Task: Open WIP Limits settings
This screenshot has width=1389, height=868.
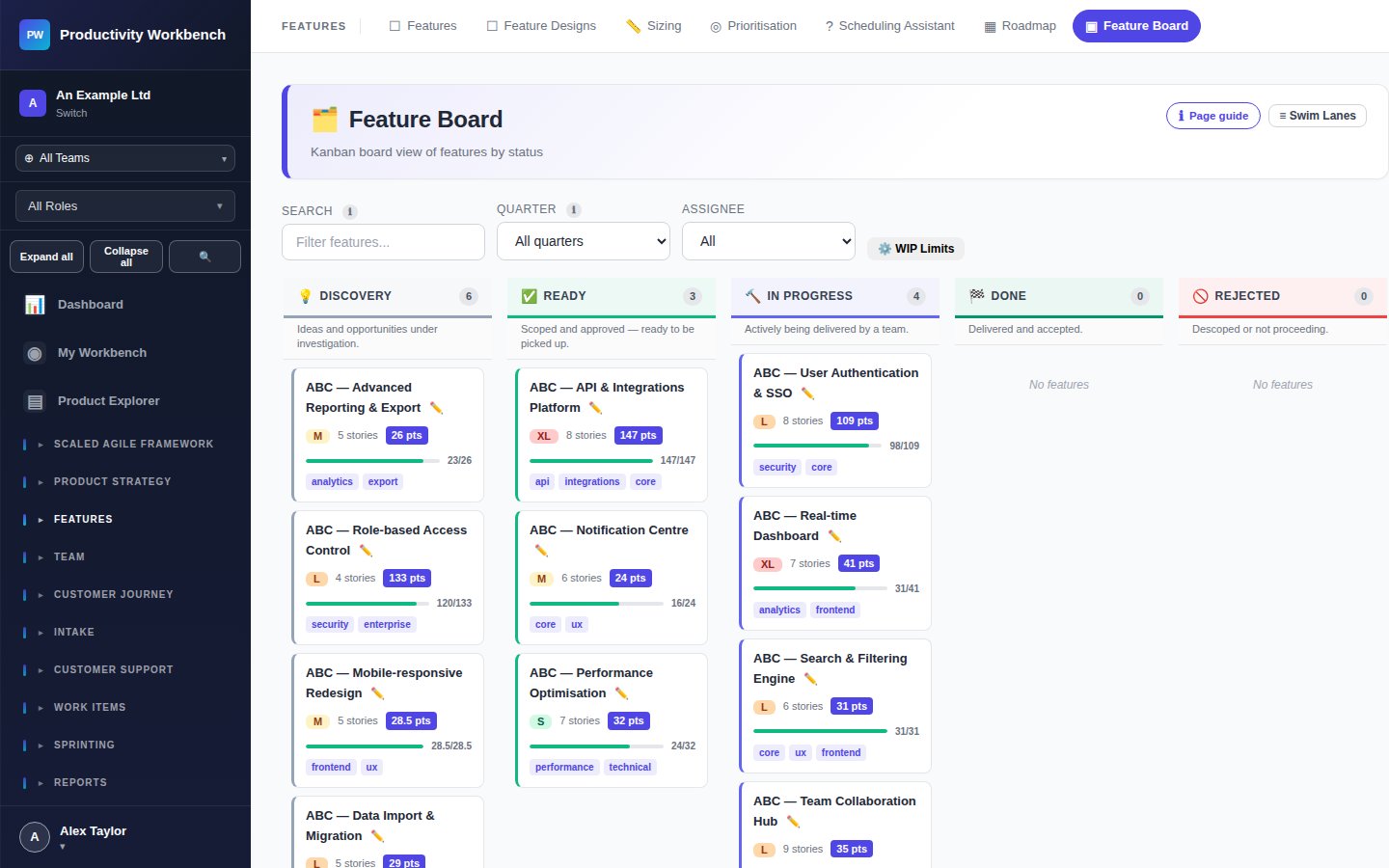Action: point(915,249)
